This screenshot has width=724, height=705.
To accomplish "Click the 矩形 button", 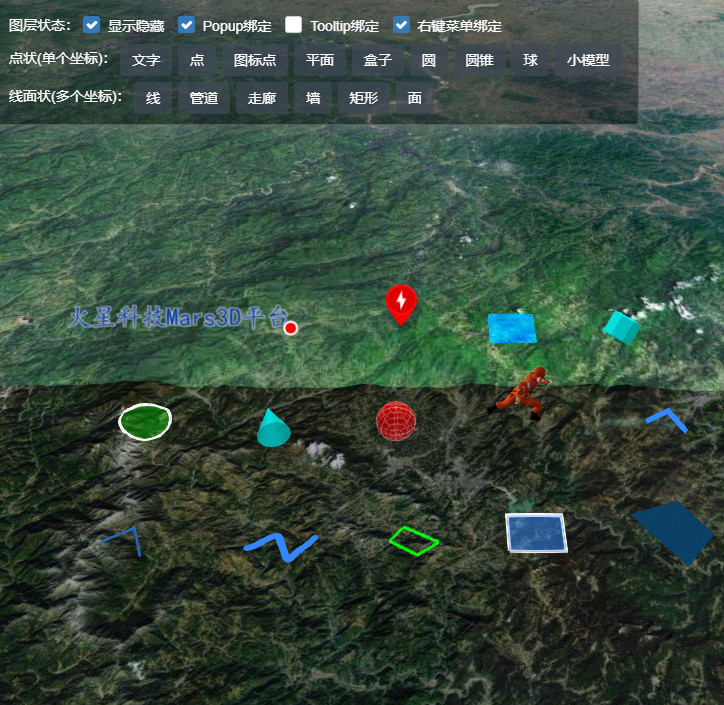I will tap(363, 98).
